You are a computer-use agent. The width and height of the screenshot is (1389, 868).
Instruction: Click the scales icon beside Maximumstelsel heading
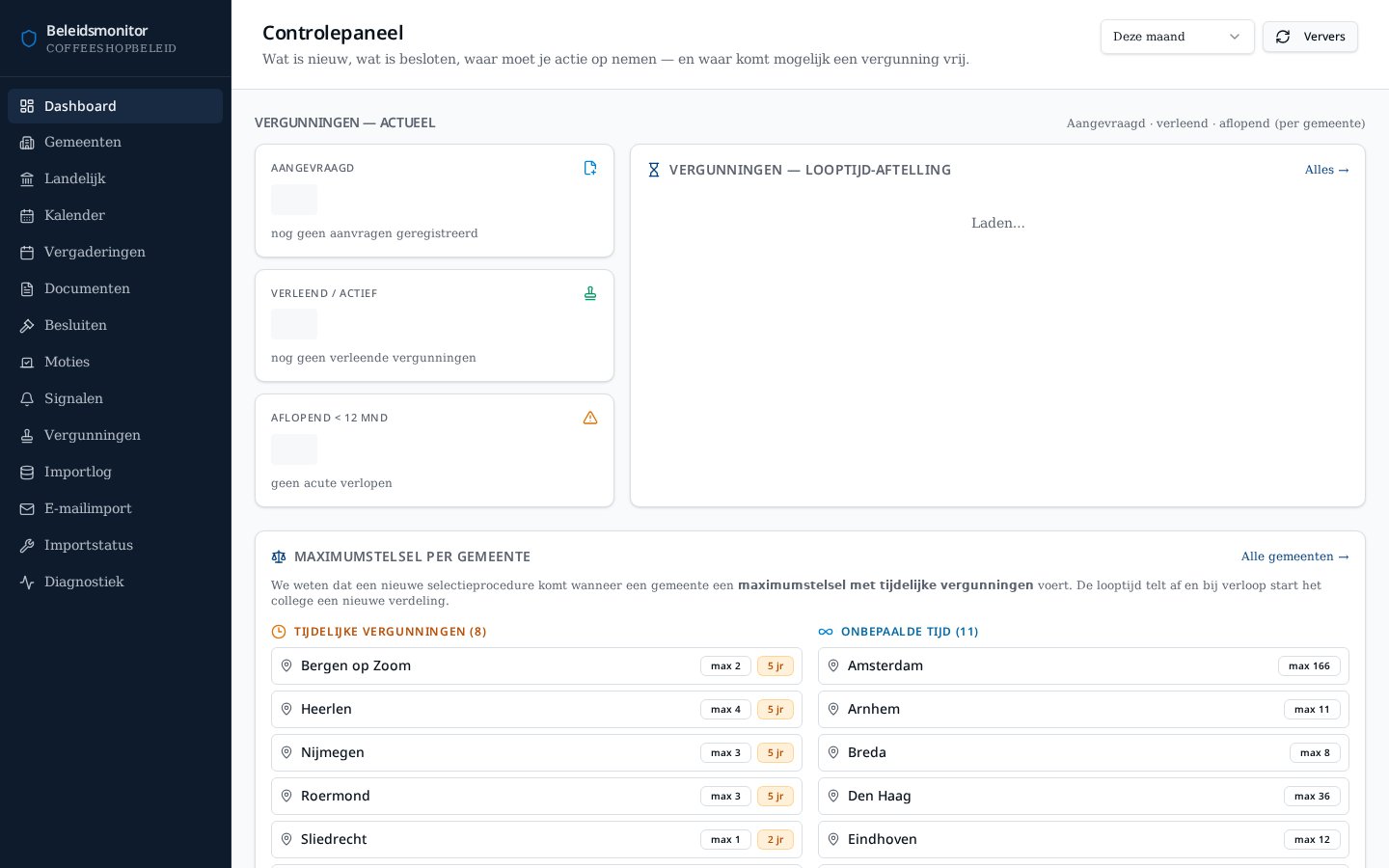click(279, 556)
